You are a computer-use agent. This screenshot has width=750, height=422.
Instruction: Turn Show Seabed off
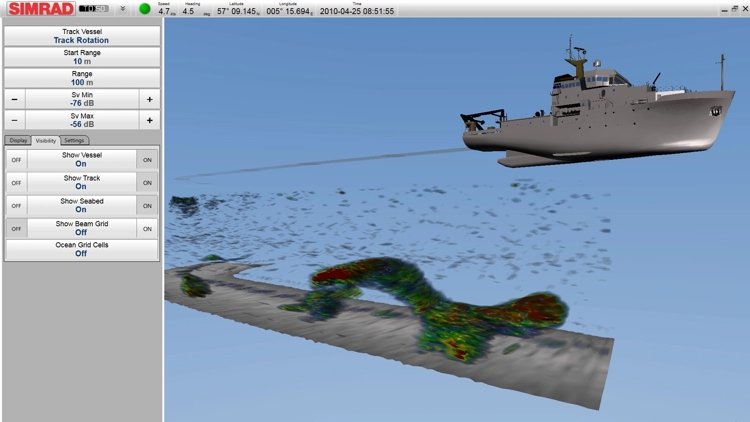click(15, 206)
